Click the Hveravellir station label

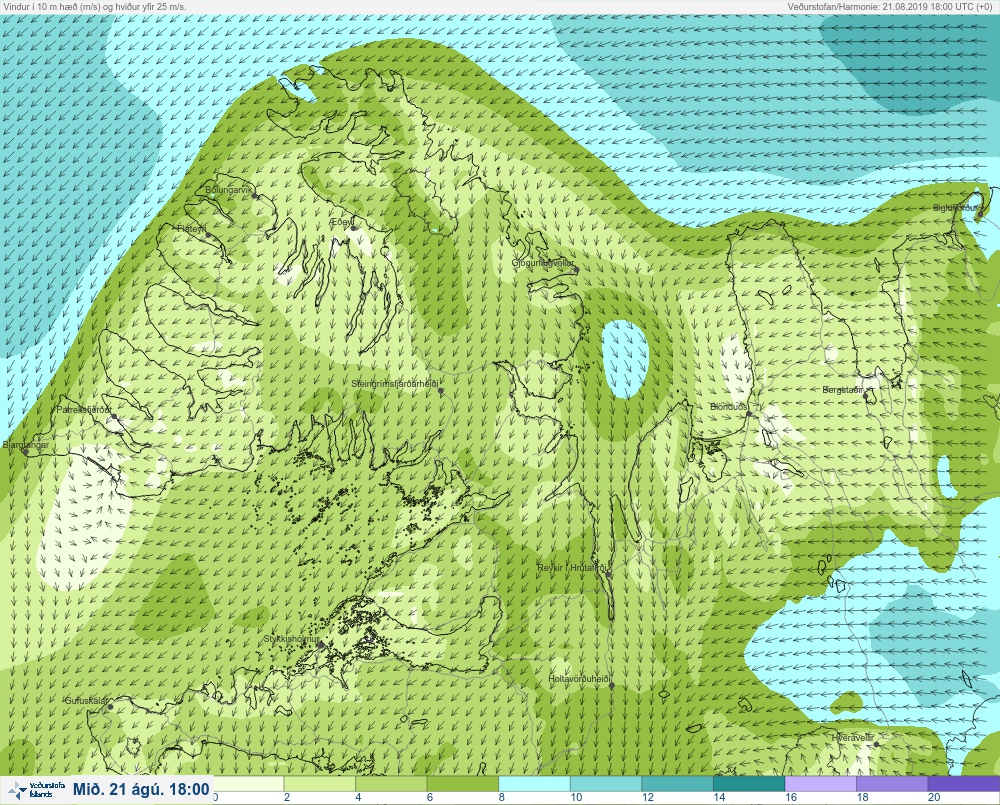tap(853, 737)
